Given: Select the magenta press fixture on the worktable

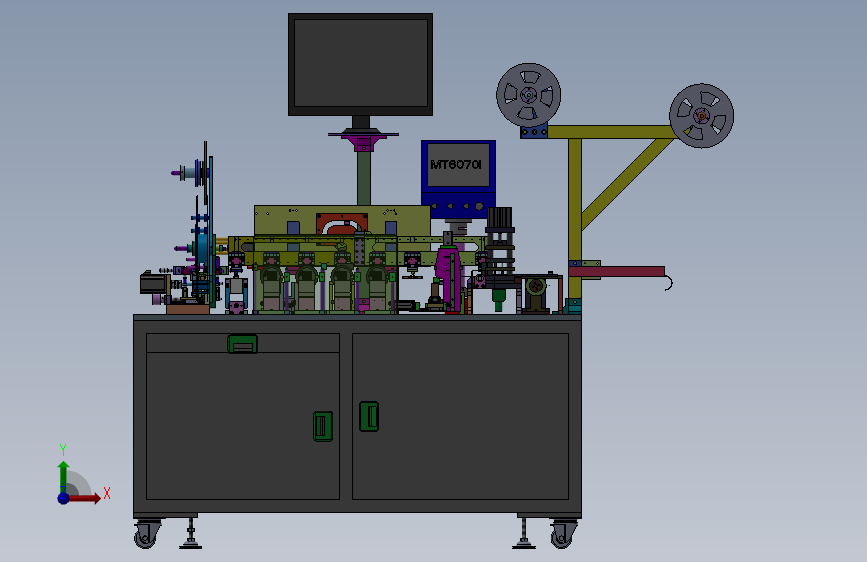Looking at the screenshot, I should click(x=450, y=279).
